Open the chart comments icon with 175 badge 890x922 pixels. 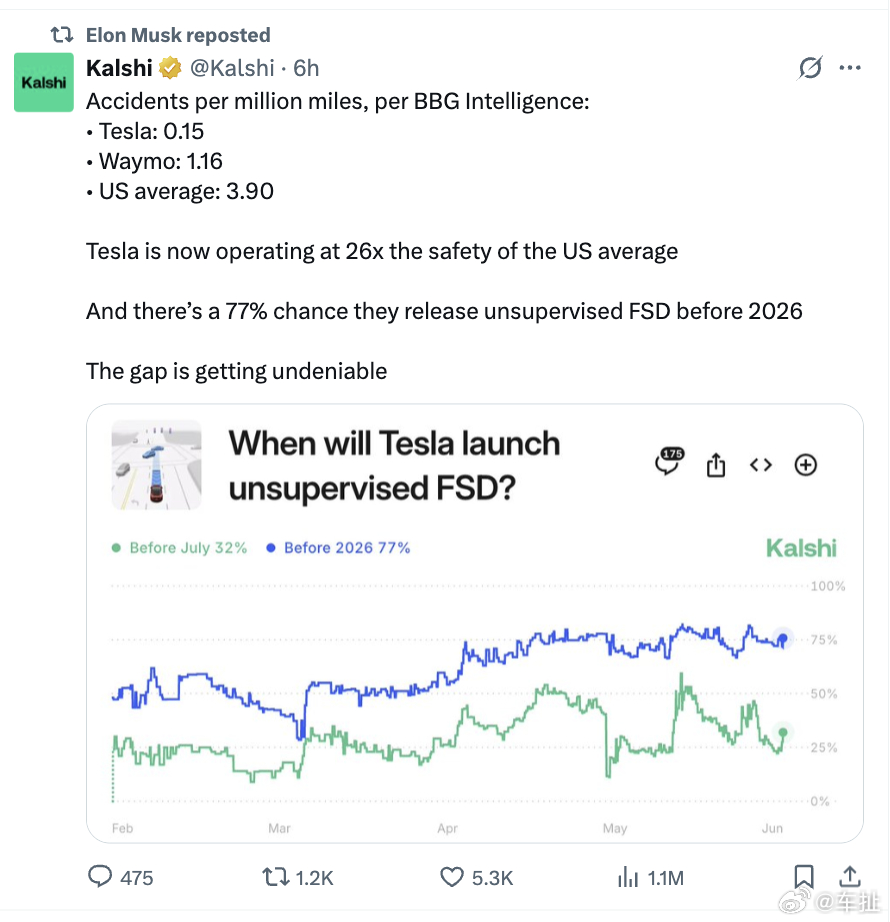pyautogui.click(x=669, y=461)
